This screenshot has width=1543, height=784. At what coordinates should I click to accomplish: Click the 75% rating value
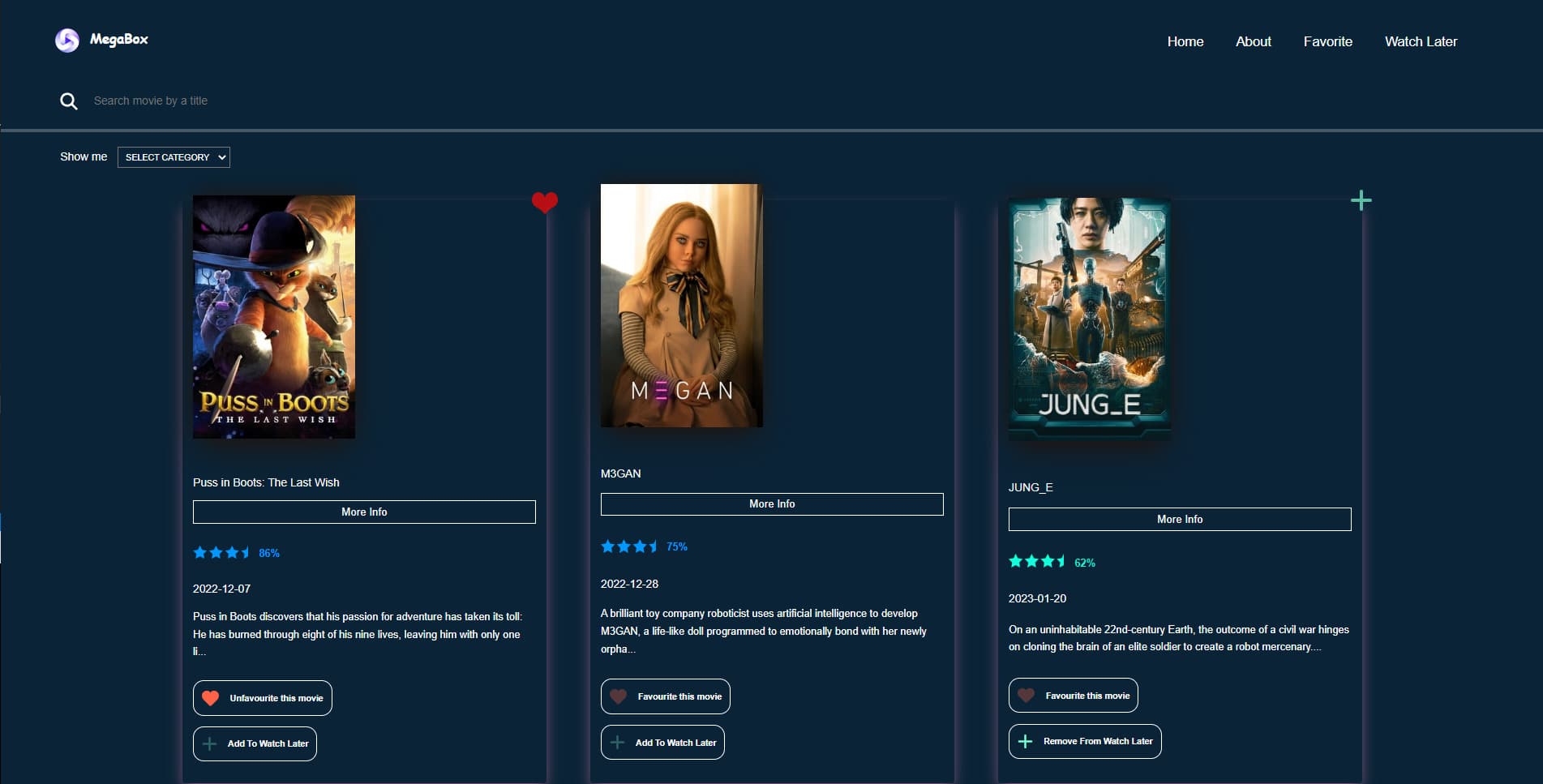pyautogui.click(x=677, y=546)
